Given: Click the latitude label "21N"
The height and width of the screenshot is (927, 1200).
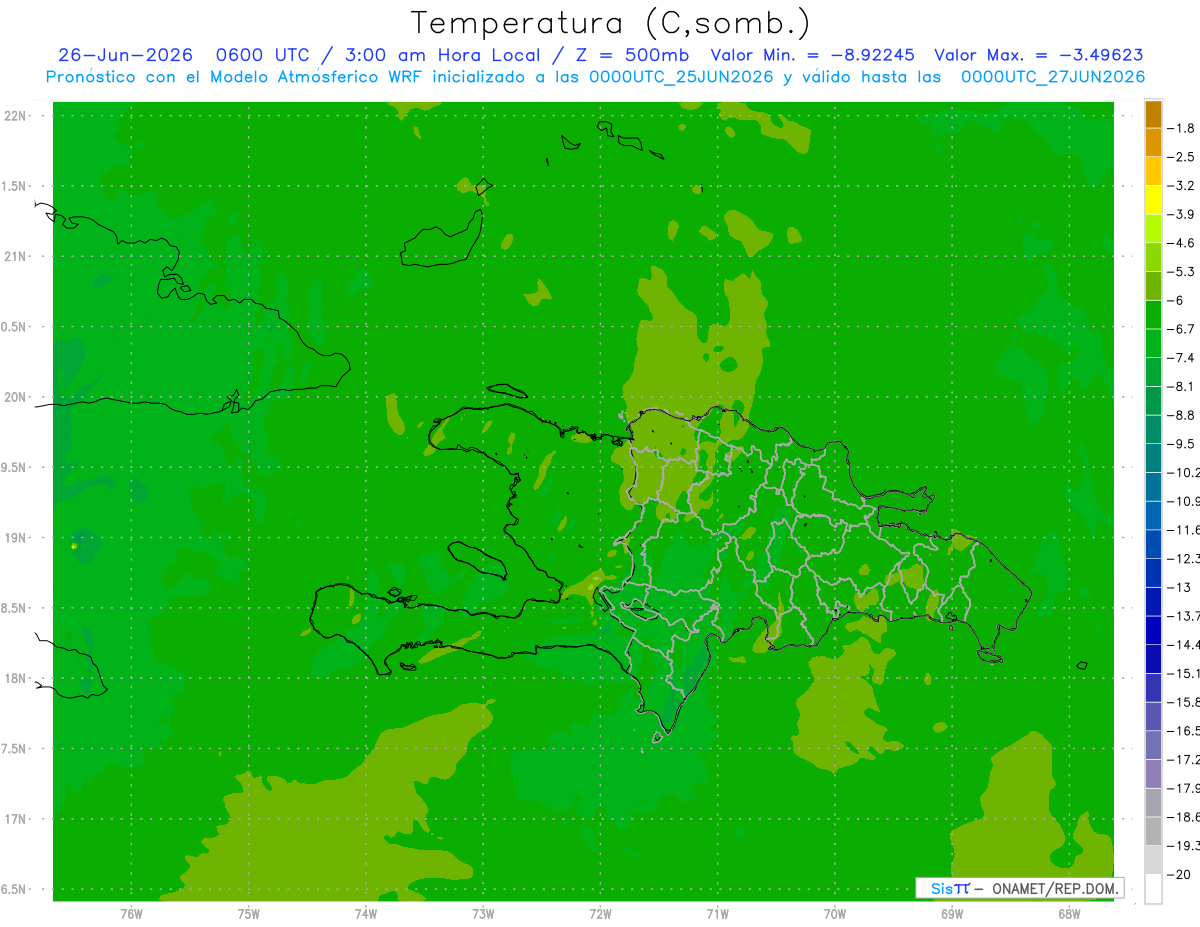Looking at the screenshot, I should (x=16, y=256).
